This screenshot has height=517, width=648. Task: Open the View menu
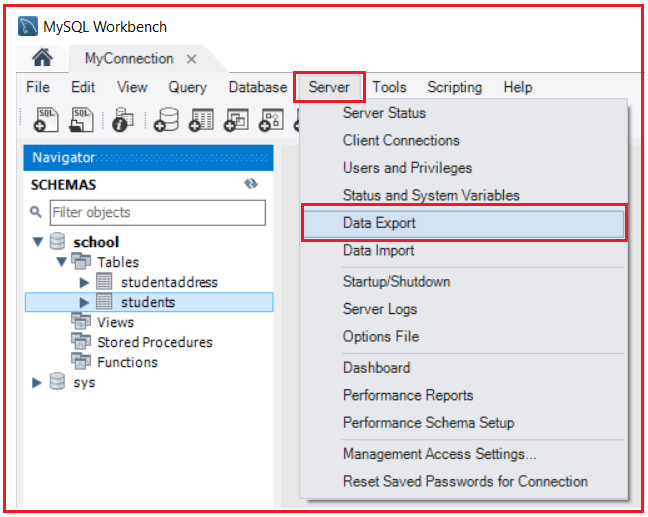[x=132, y=87]
